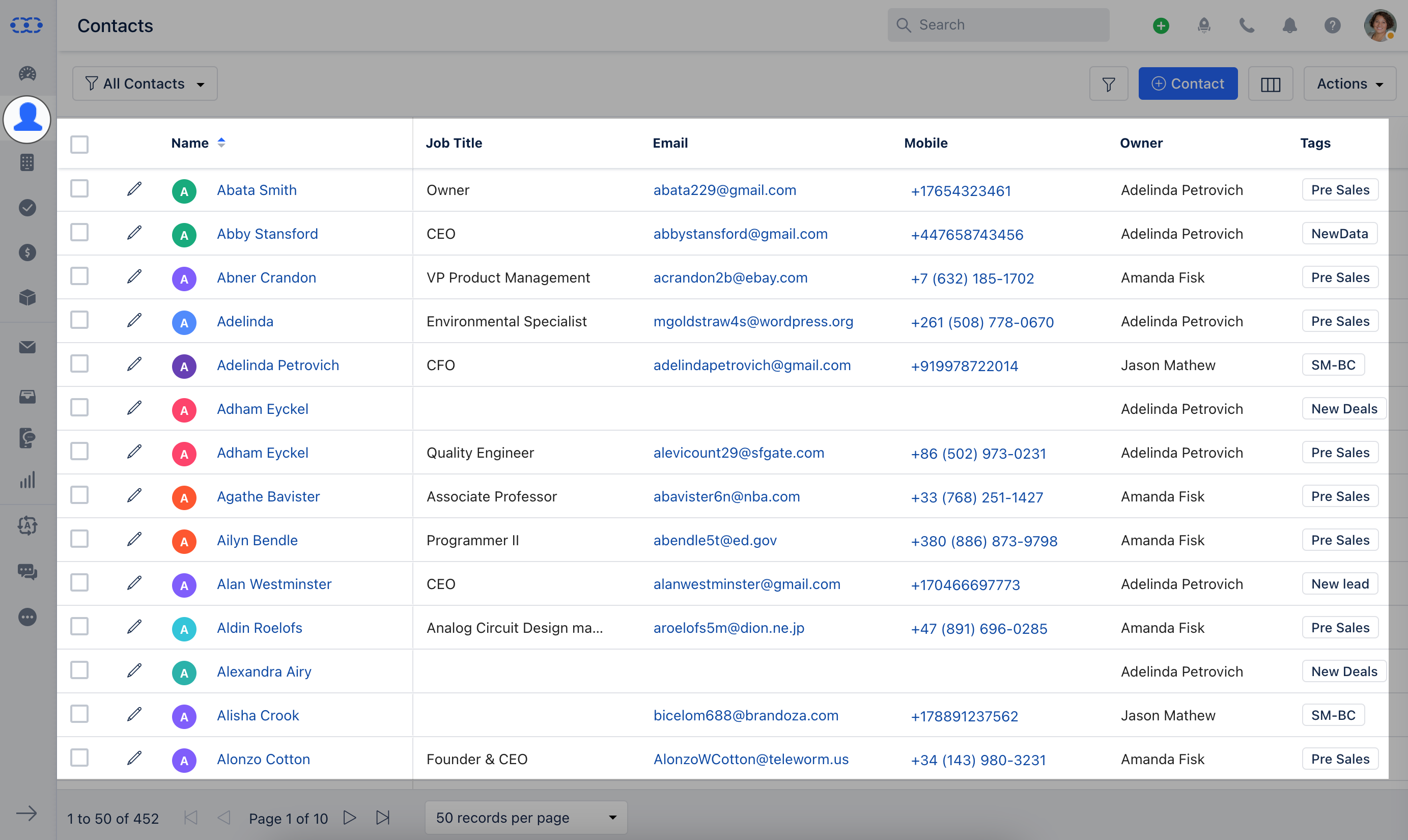
Task: Open the Email section from the sidebar
Action: click(x=27, y=347)
